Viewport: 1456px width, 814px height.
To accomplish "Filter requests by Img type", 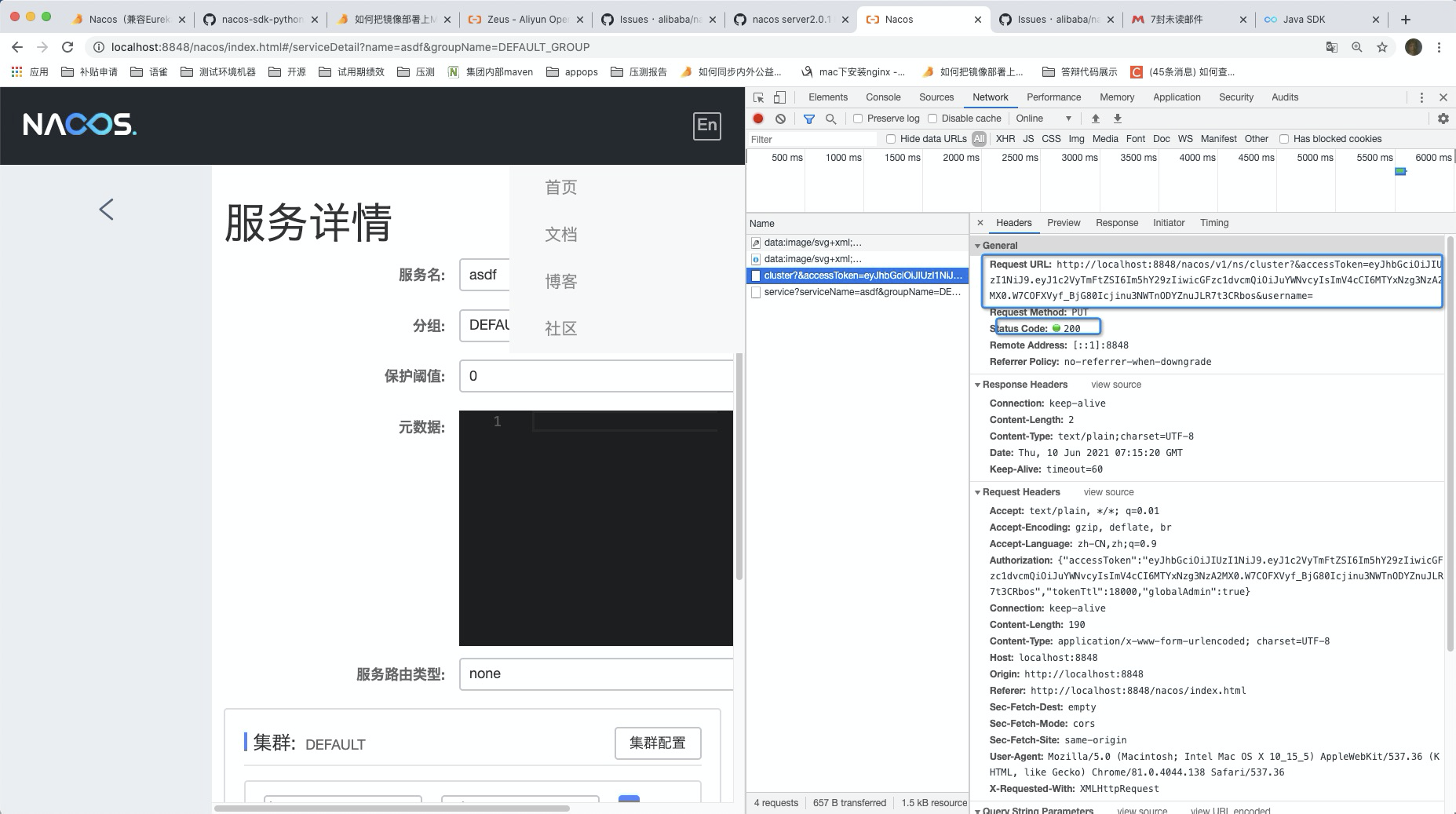I will (1076, 139).
